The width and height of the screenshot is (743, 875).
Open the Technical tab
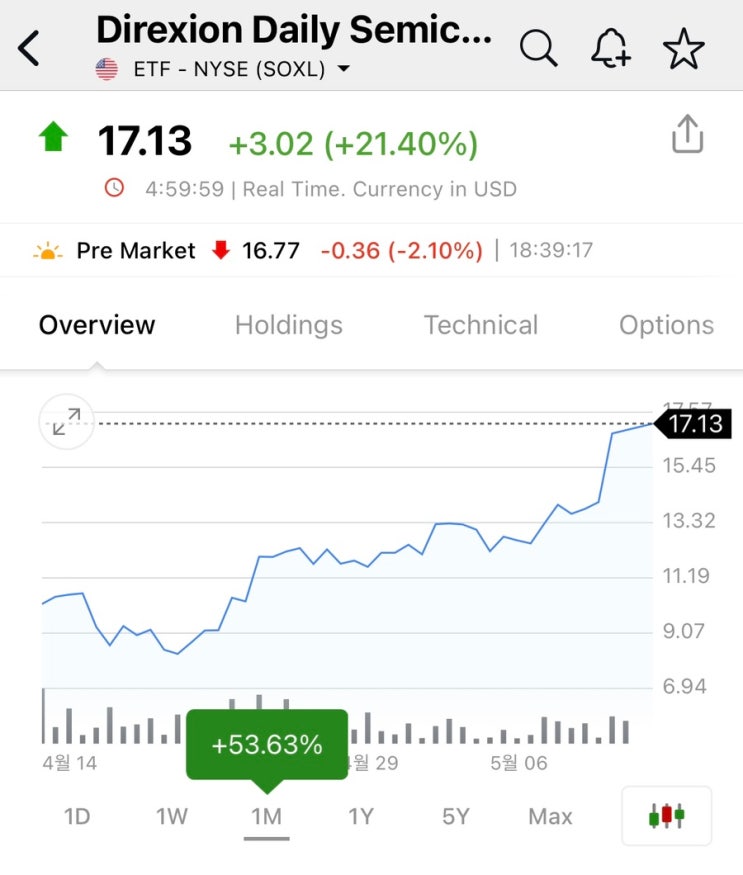(480, 325)
